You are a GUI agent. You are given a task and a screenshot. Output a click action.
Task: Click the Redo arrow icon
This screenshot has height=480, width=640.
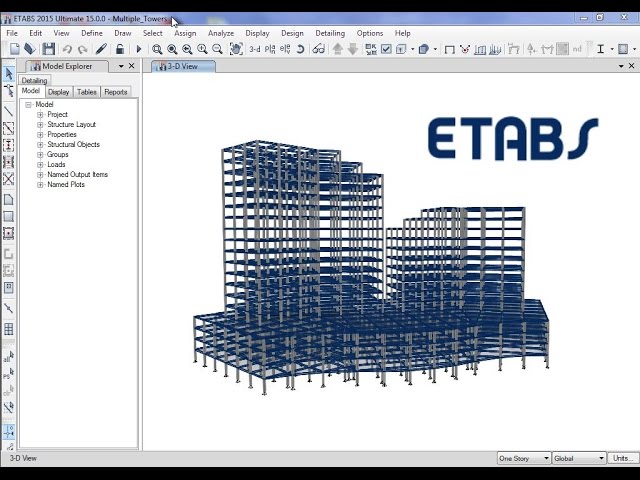coord(82,49)
